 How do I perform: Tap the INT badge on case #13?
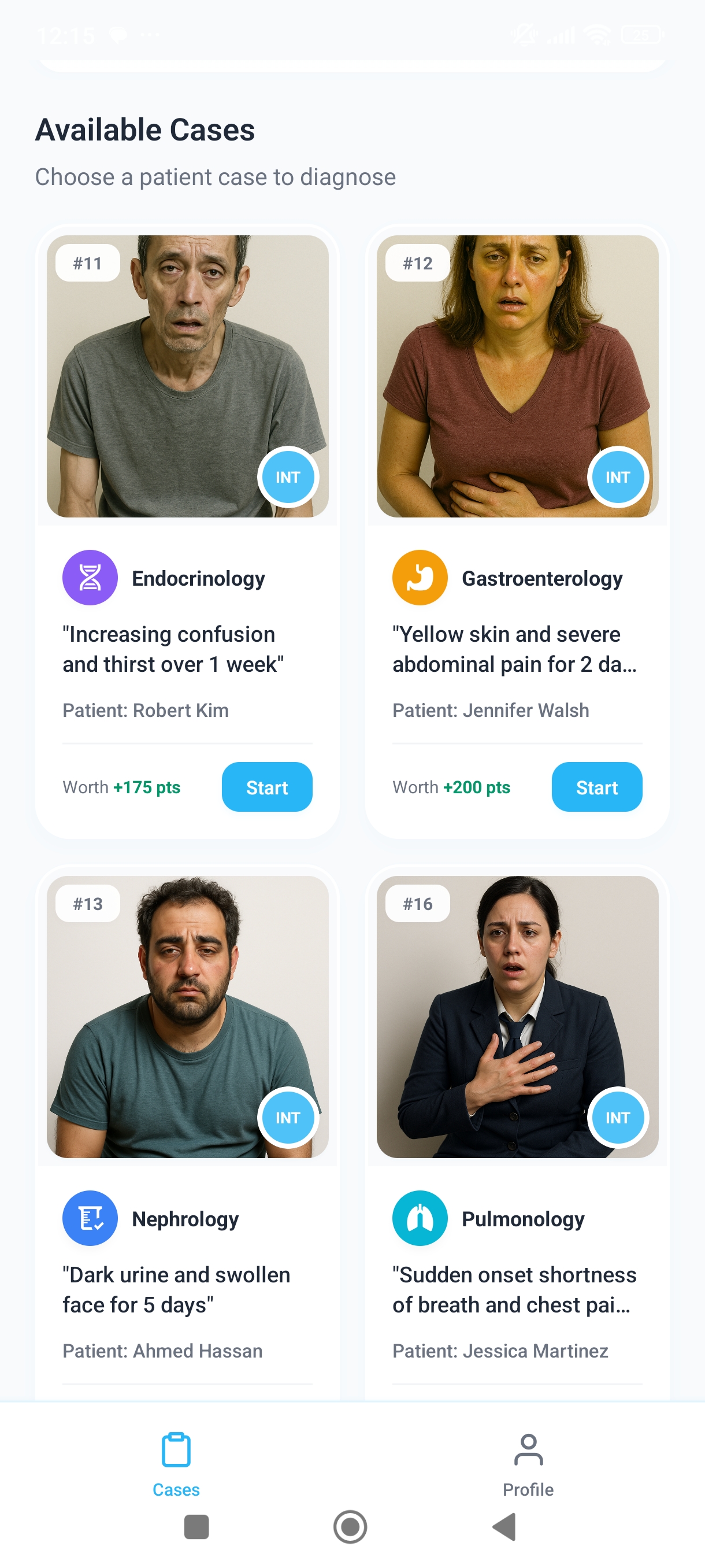click(x=288, y=1117)
